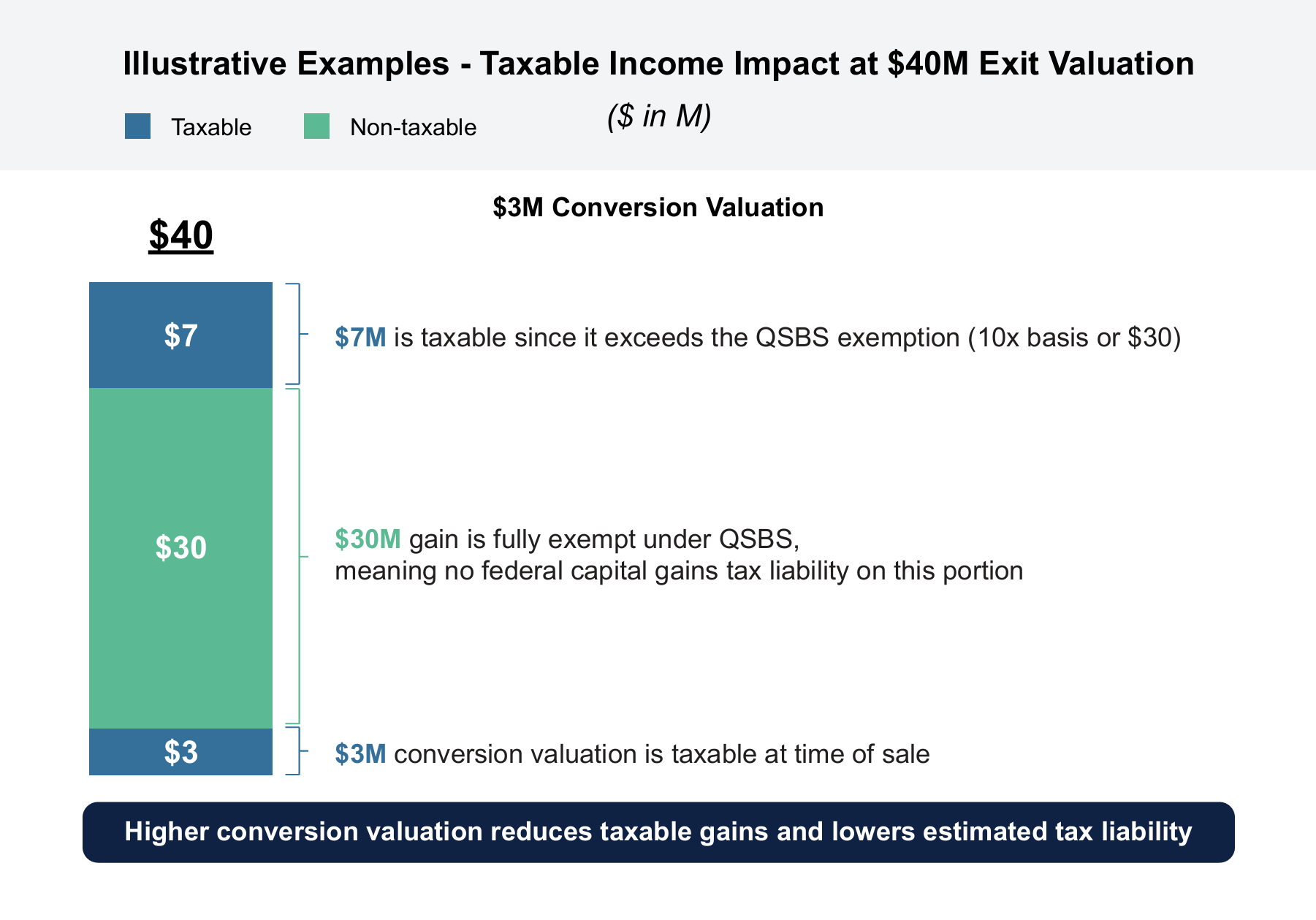The height and width of the screenshot is (920, 1316).
Task: Select the green $30 bar segment
Action: (180, 558)
